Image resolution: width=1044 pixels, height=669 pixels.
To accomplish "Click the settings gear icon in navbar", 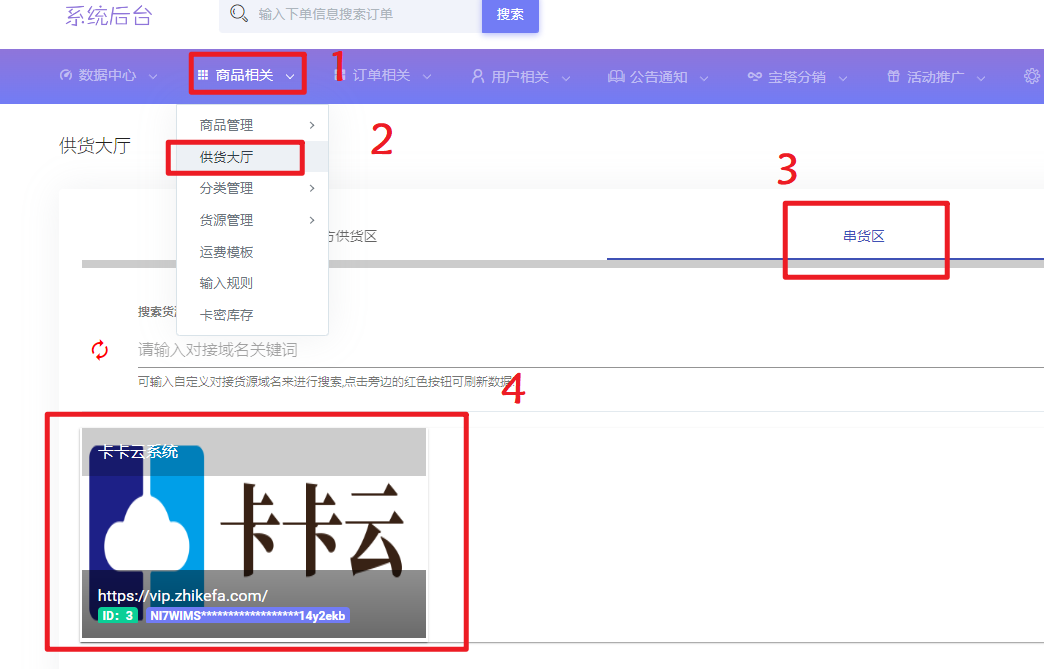I will [x=1032, y=76].
